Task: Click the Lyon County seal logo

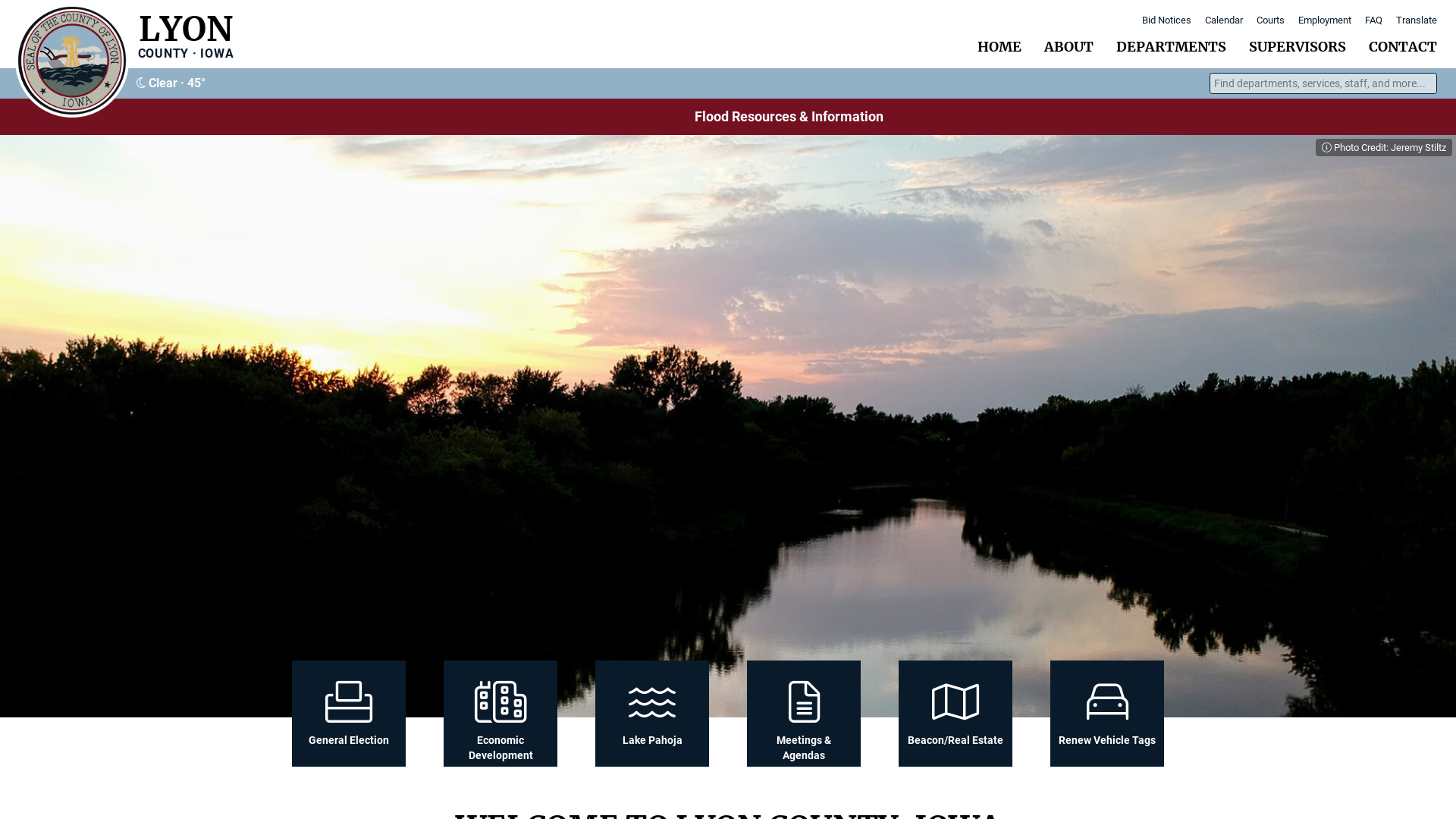Action: [x=71, y=62]
